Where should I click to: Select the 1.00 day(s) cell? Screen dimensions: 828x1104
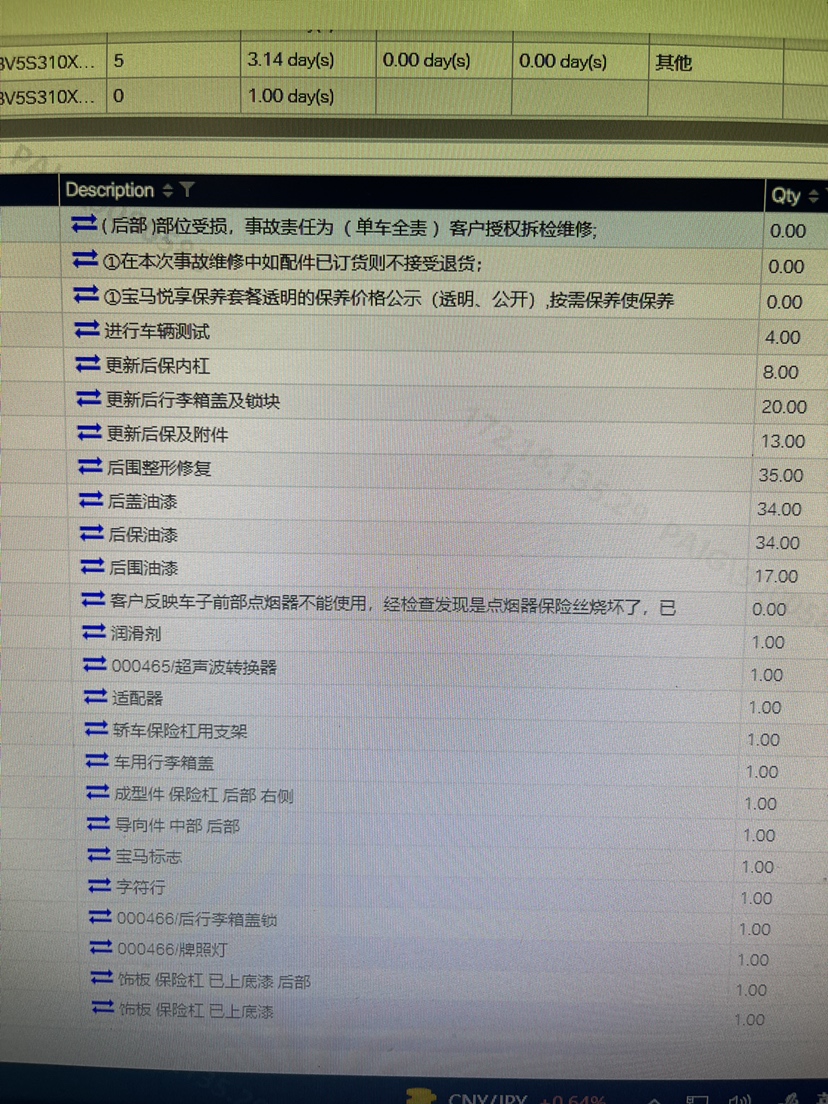point(308,96)
